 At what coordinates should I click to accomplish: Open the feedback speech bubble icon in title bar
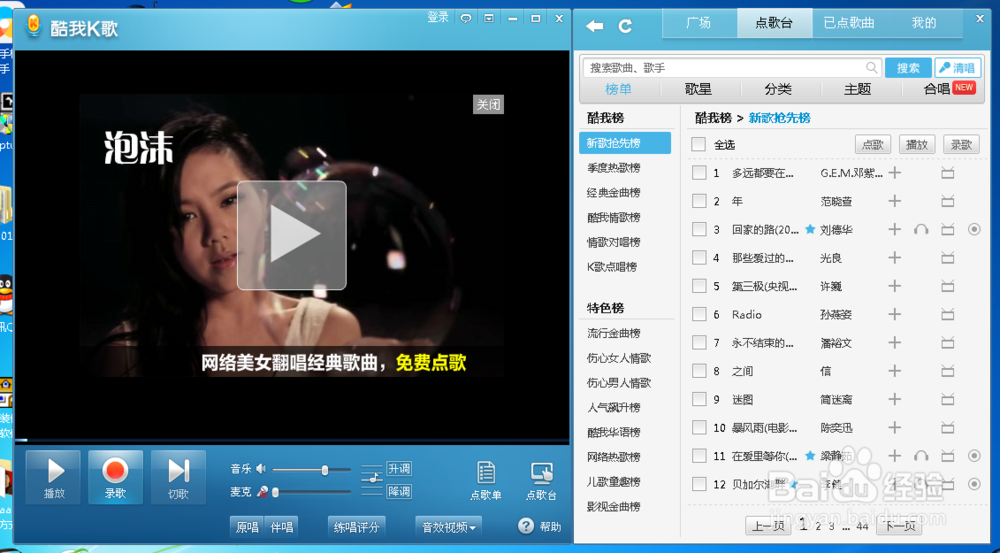pos(466,18)
